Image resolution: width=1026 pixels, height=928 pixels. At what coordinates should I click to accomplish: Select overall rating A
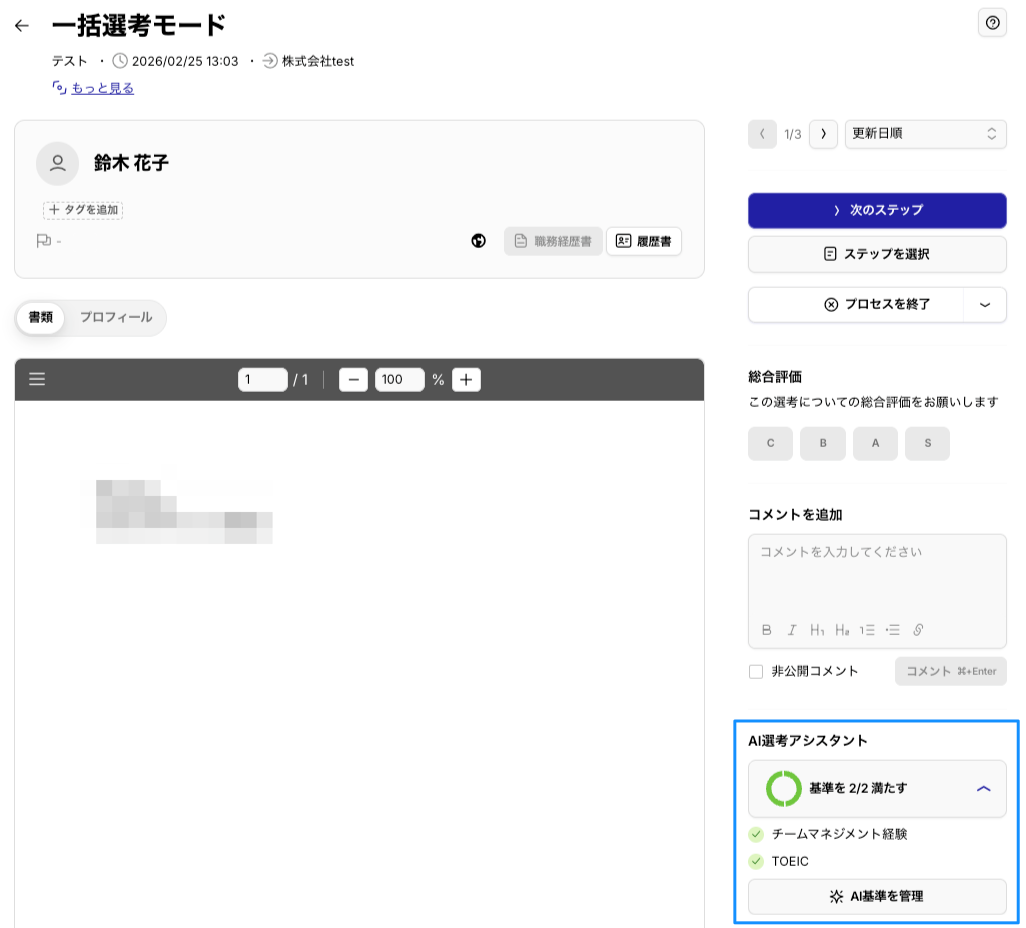click(875, 443)
